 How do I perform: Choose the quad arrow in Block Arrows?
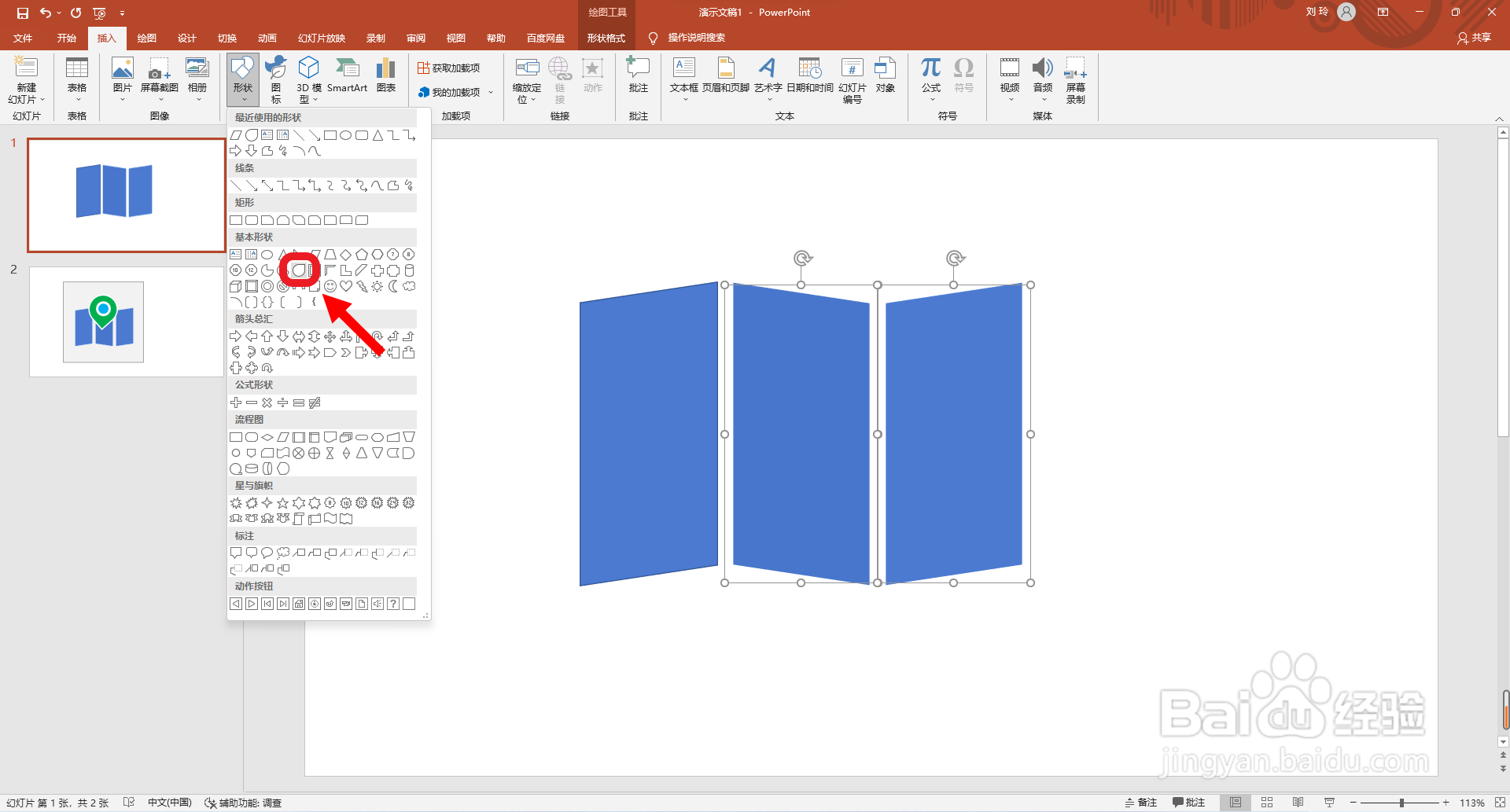coord(330,336)
